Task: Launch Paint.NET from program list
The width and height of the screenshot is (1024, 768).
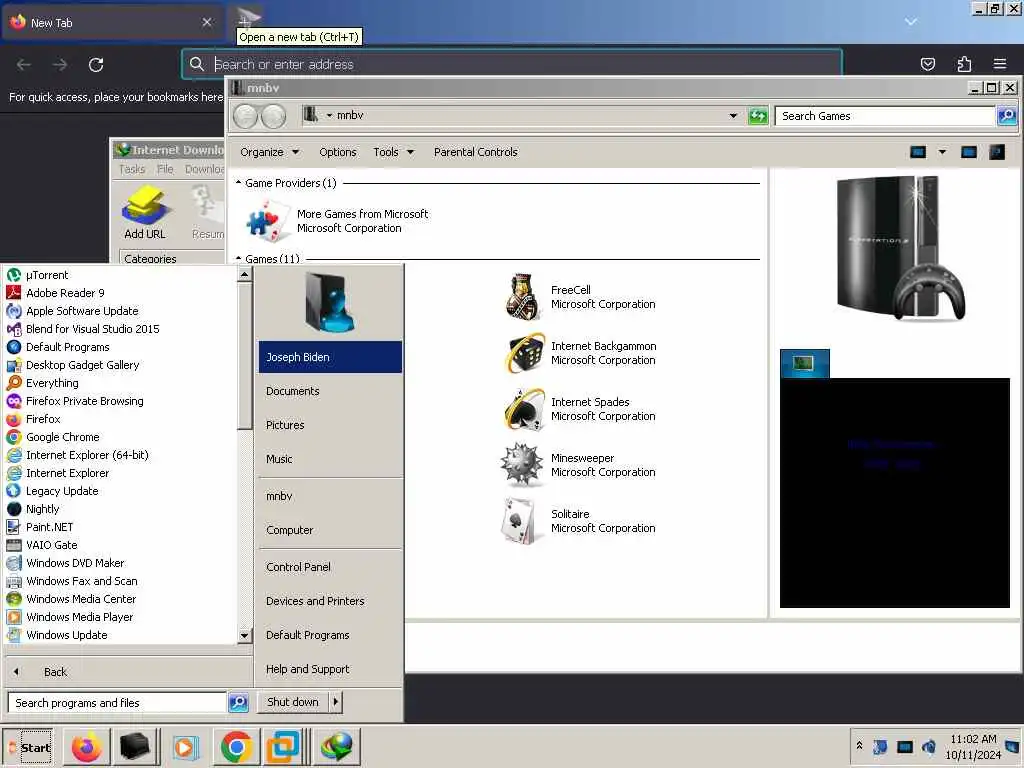Action: click(40, 527)
